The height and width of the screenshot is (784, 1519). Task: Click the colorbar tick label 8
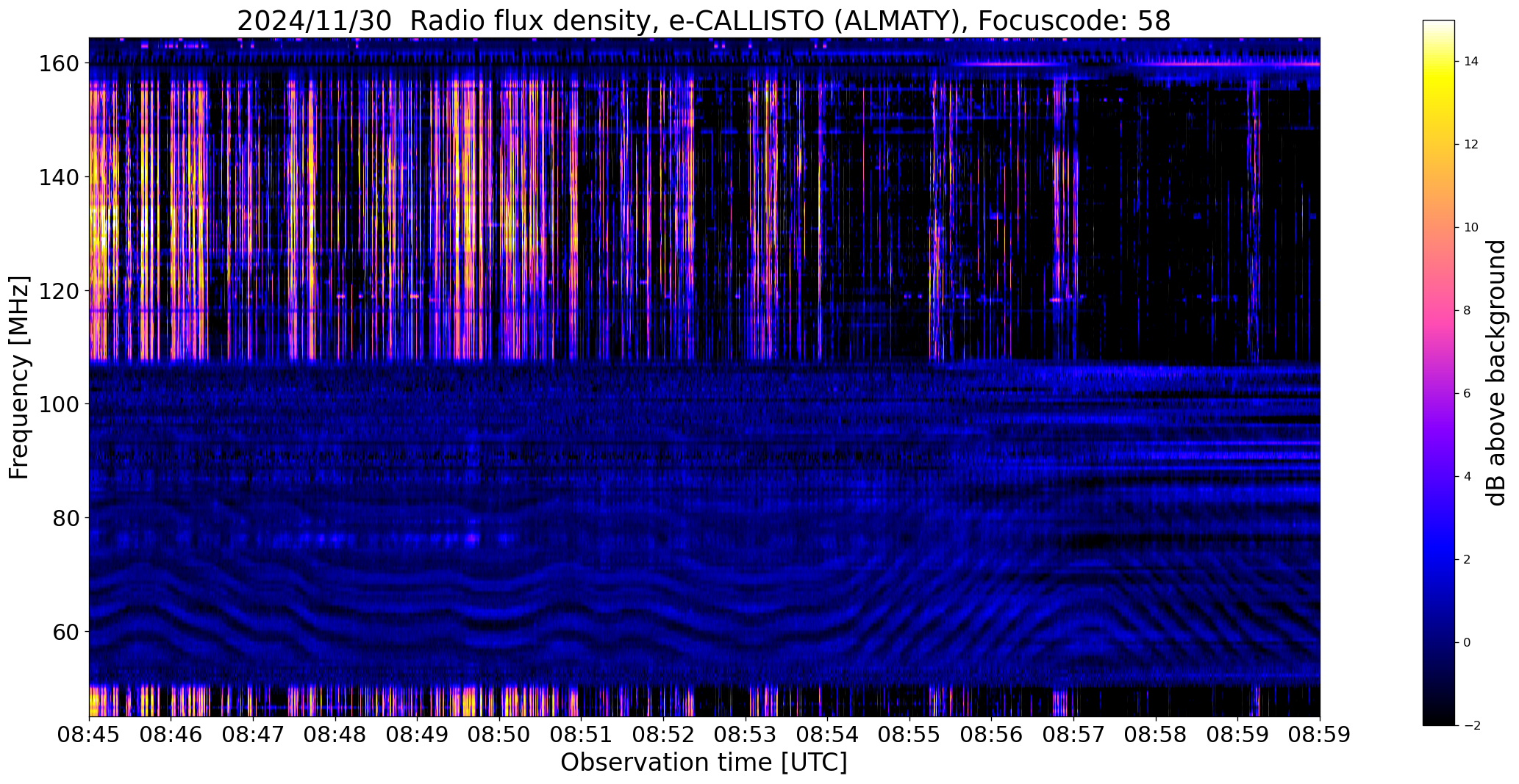point(1468,311)
